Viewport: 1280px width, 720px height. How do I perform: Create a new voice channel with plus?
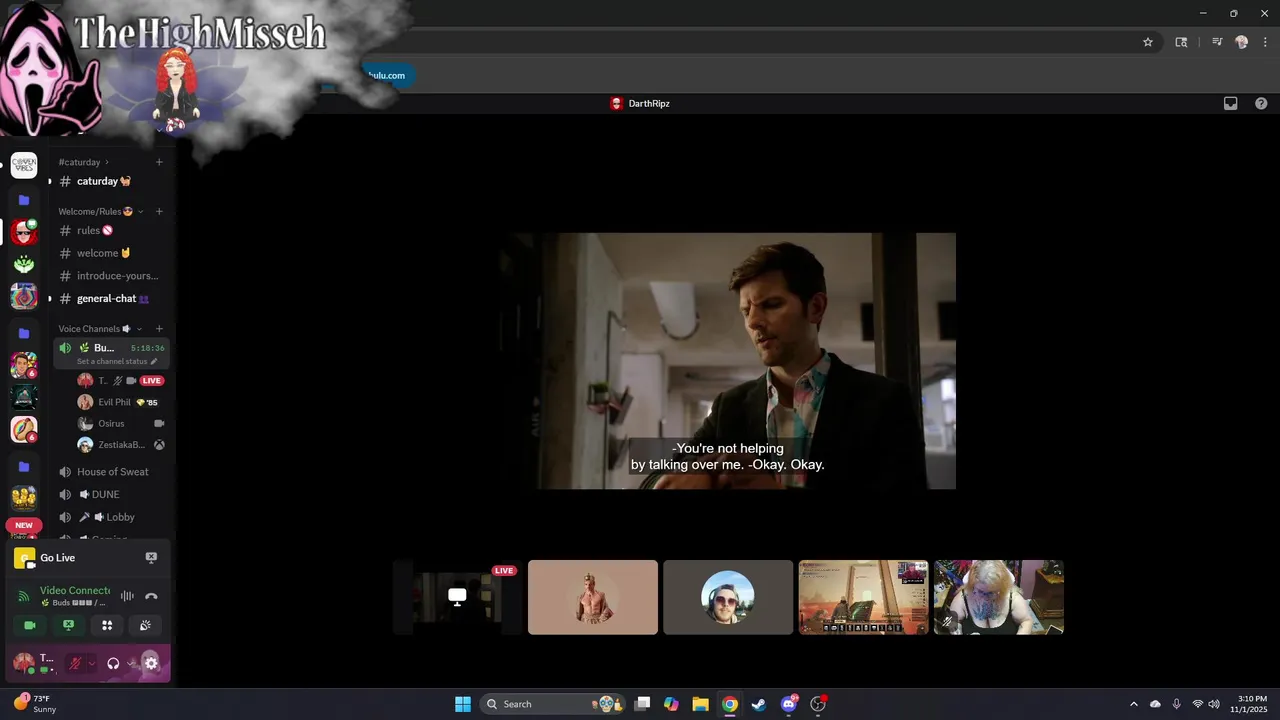[159, 329]
